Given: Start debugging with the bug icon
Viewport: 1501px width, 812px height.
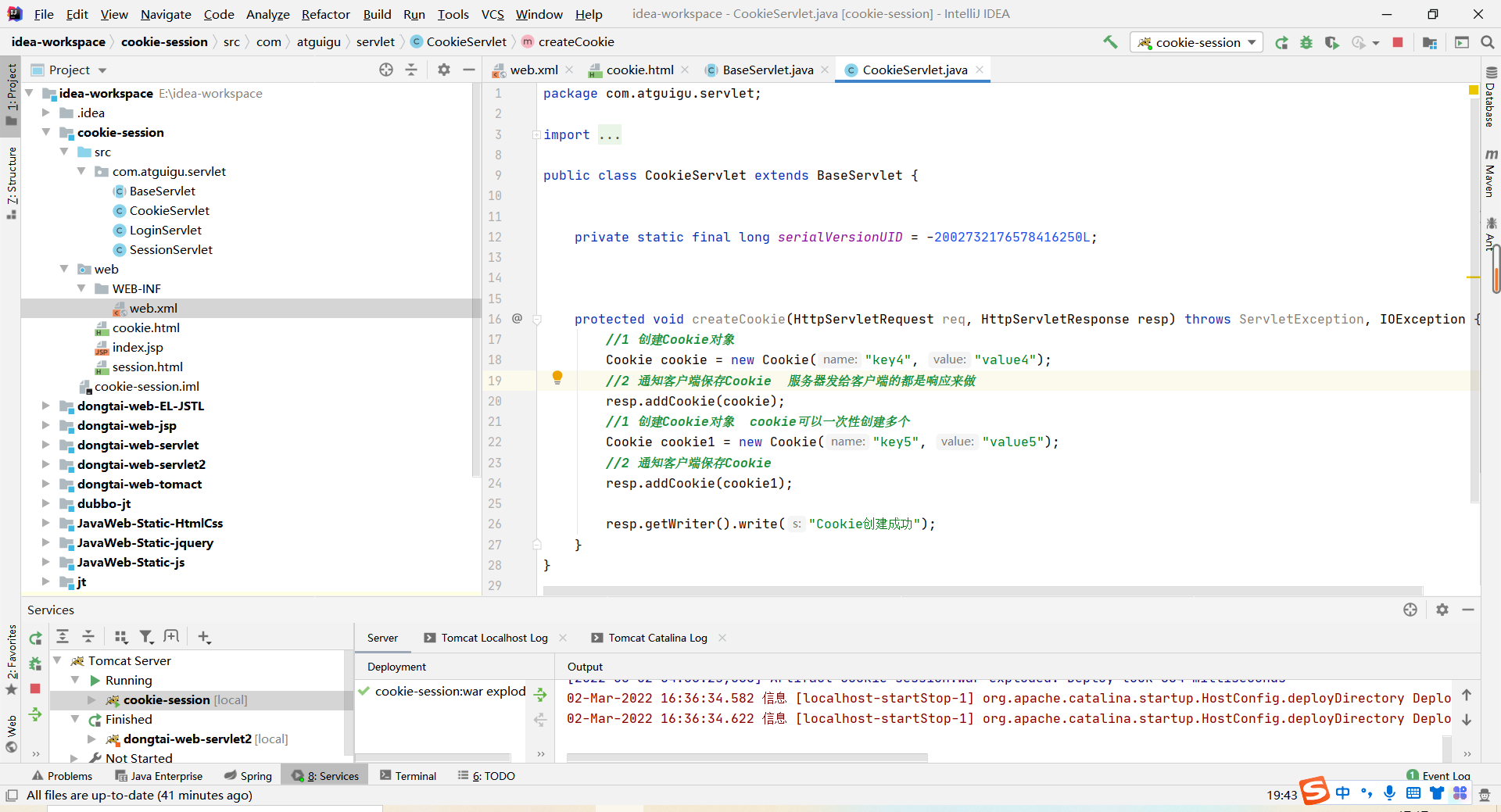Looking at the screenshot, I should tap(1306, 42).
